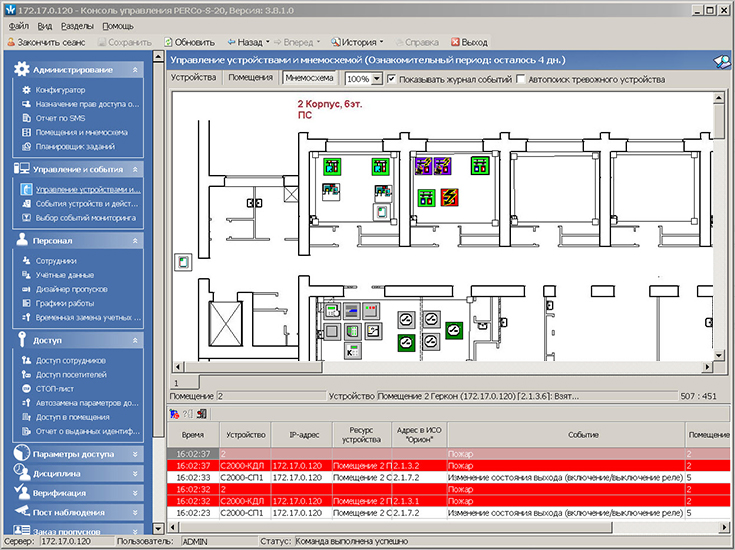735x550 pixels.
Task: Click the red lightning device icon on floor plan
Action: [451, 196]
